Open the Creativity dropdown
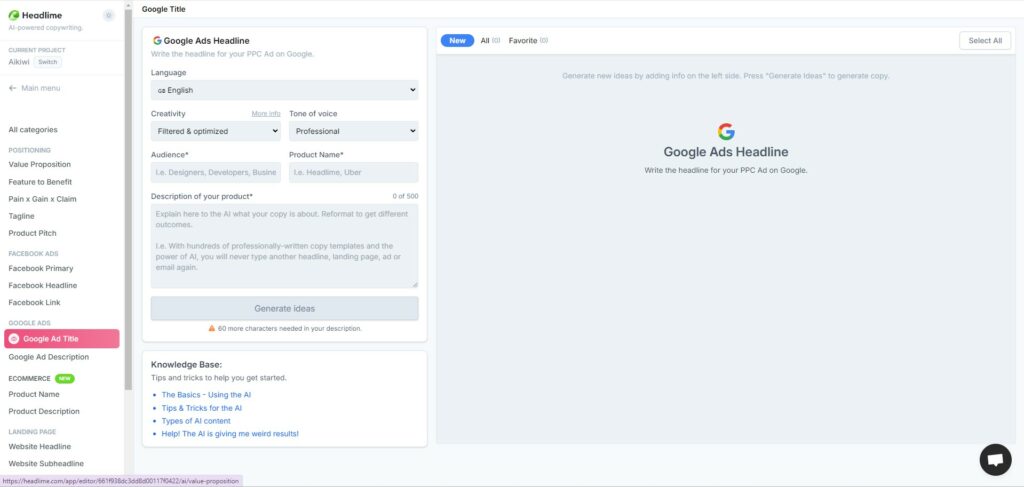Screen dimensions: 1024x487 [x=216, y=131]
